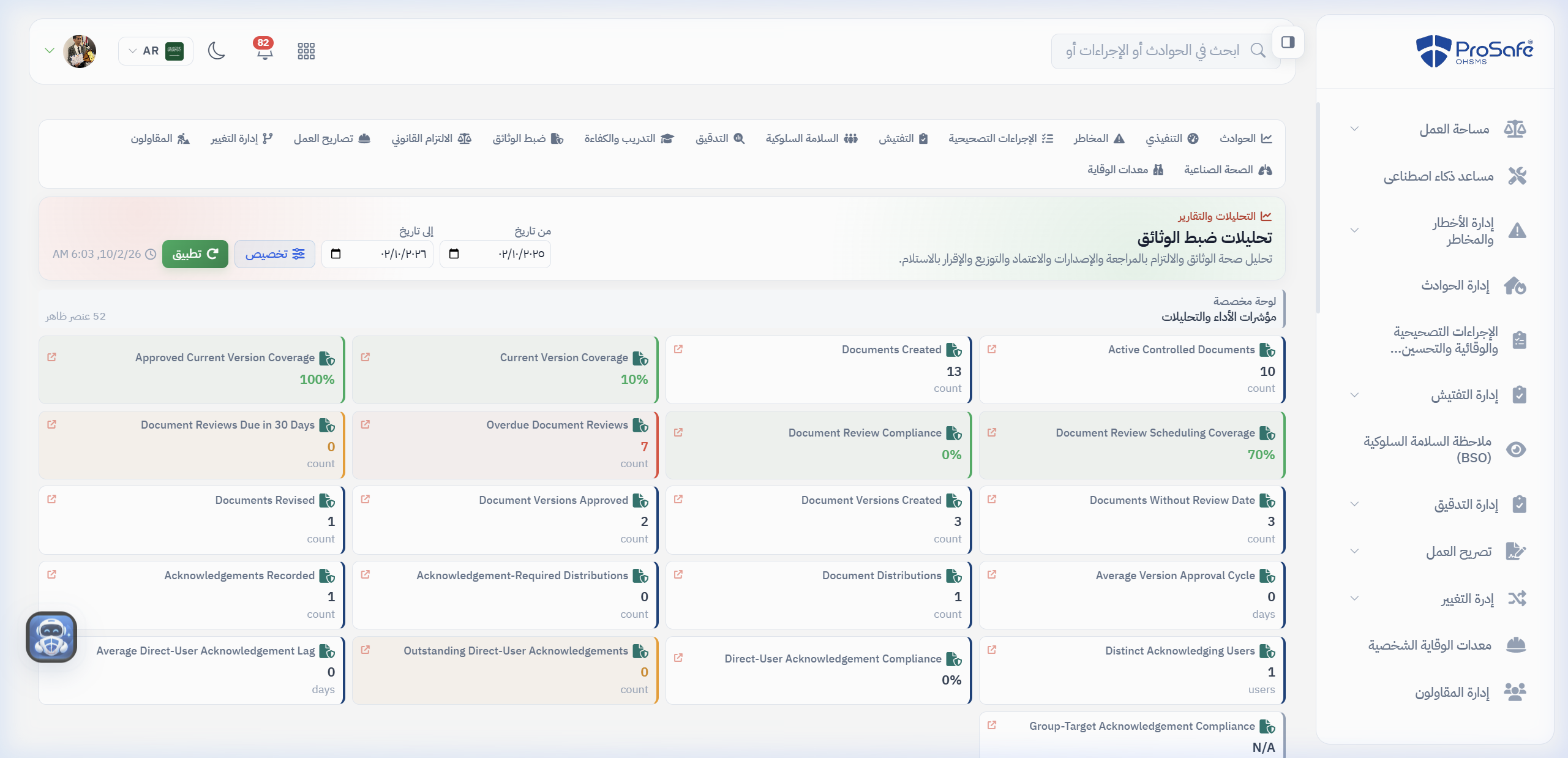
Task: Expand the user profile dropdown chevron
Action: coord(50,51)
